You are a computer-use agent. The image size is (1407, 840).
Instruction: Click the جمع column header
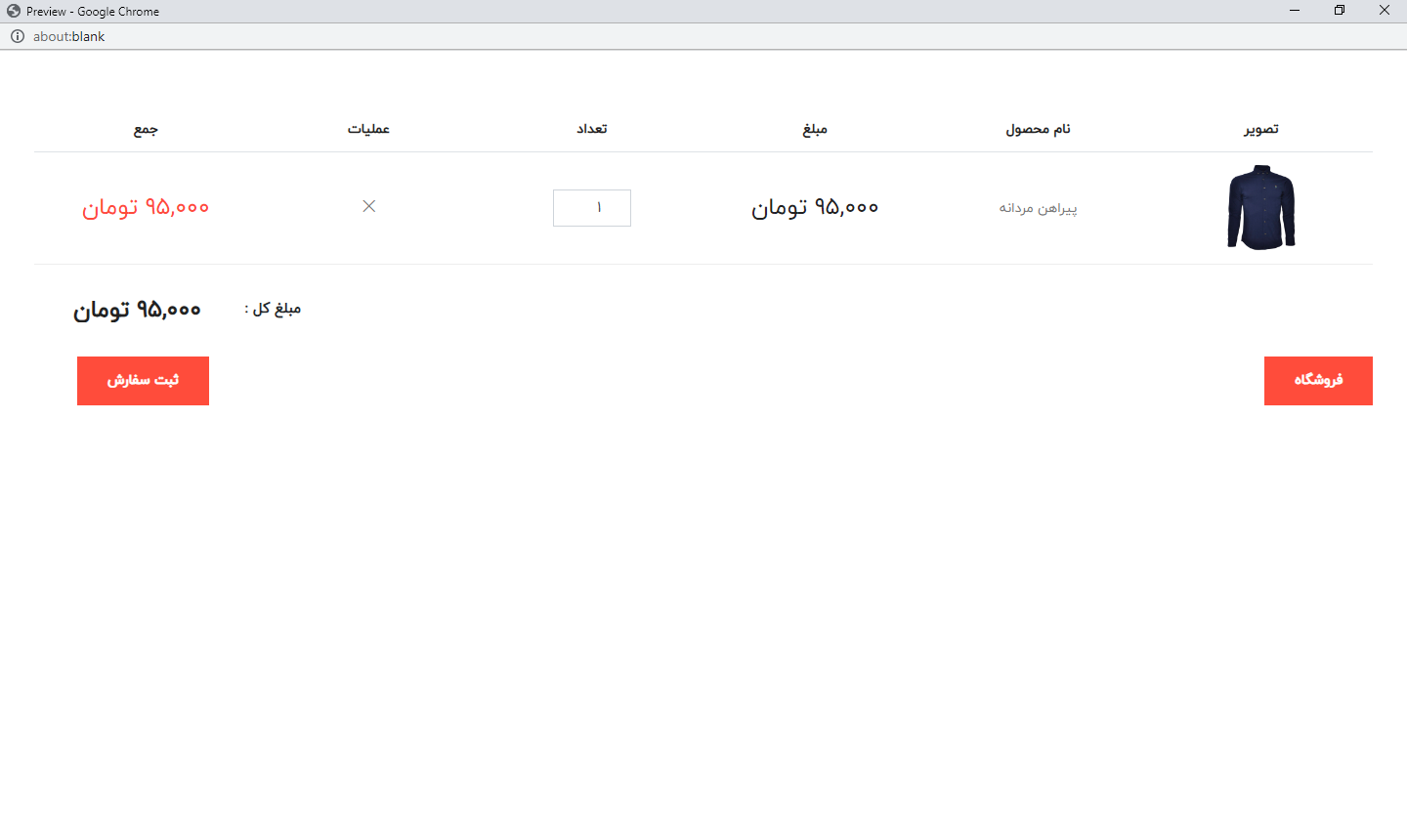tap(146, 129)
